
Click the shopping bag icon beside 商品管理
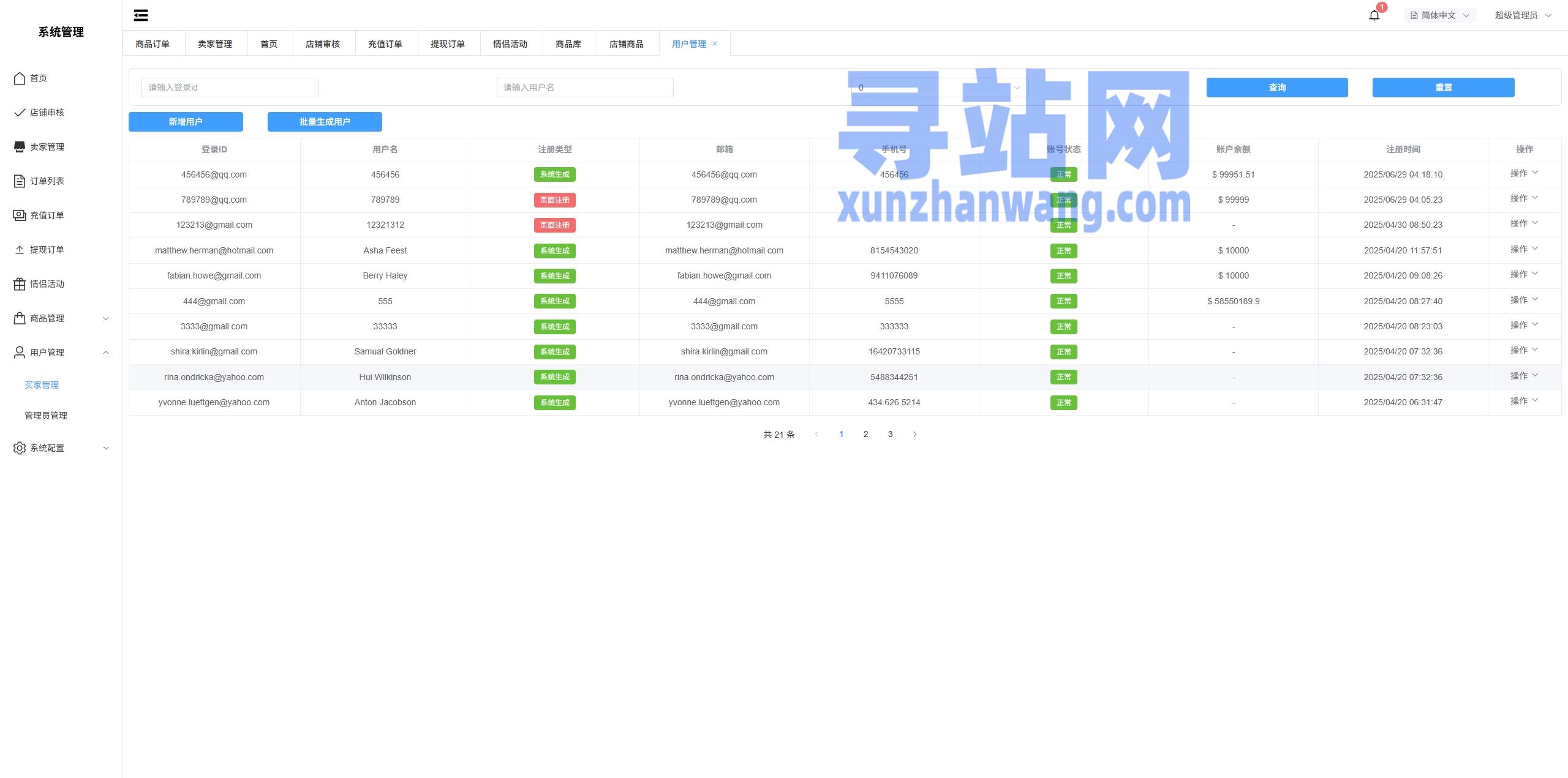20,318
